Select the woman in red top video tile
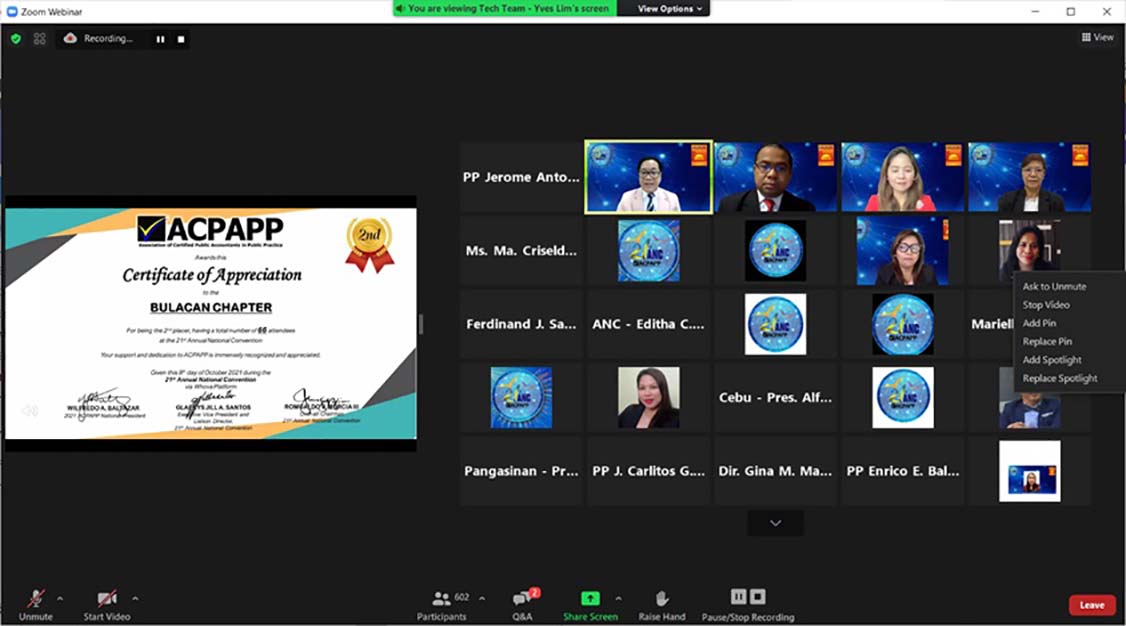Viewport: 1126px width, 626px height. (x=903, y=177)
